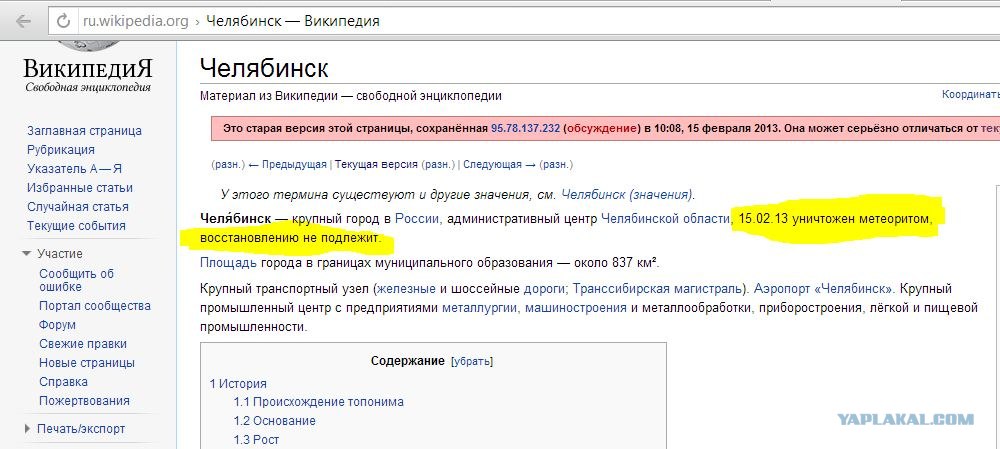Screen dimensions: 1000x449
Task: Open Указатель А—Я link
Action: (x=74, y=169)
